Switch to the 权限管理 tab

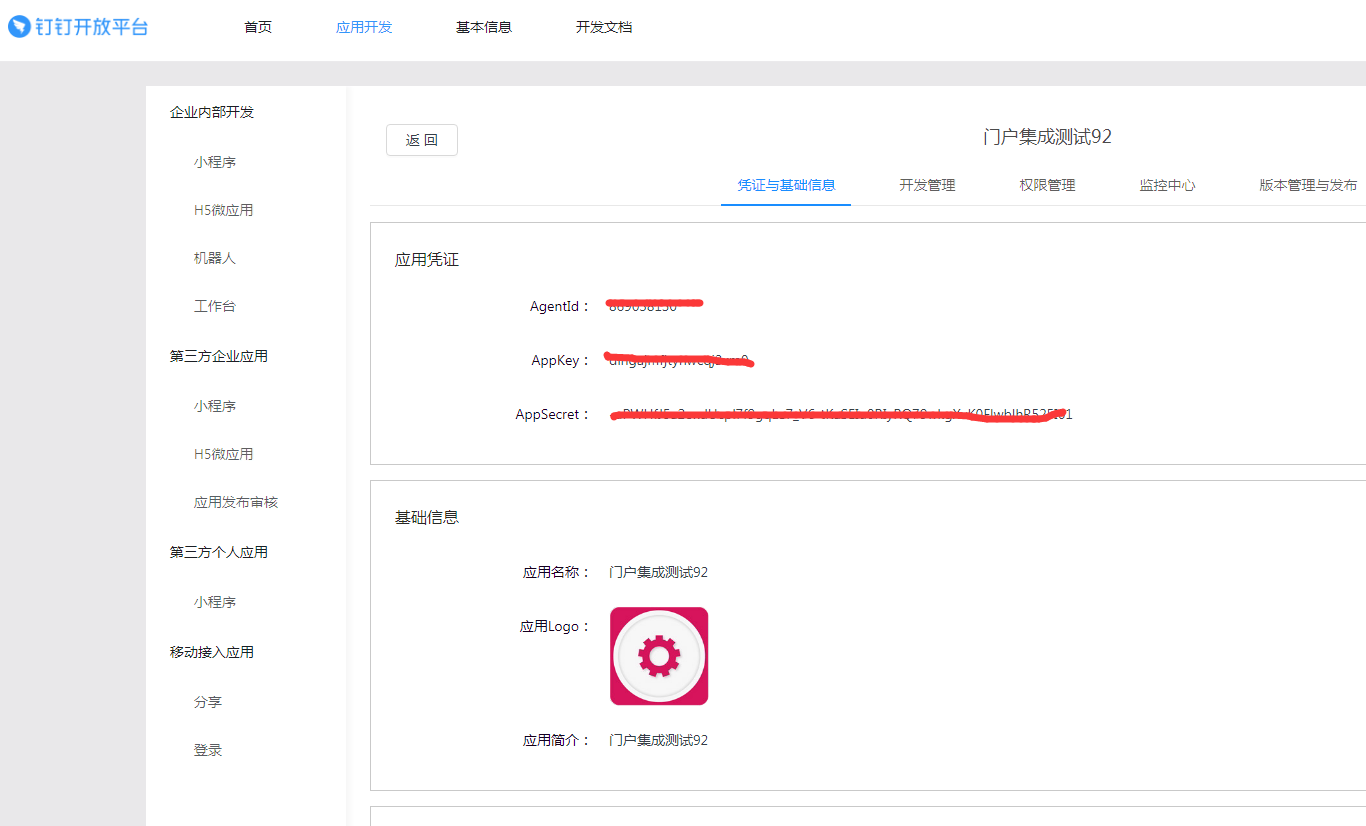click(1047, 185)
